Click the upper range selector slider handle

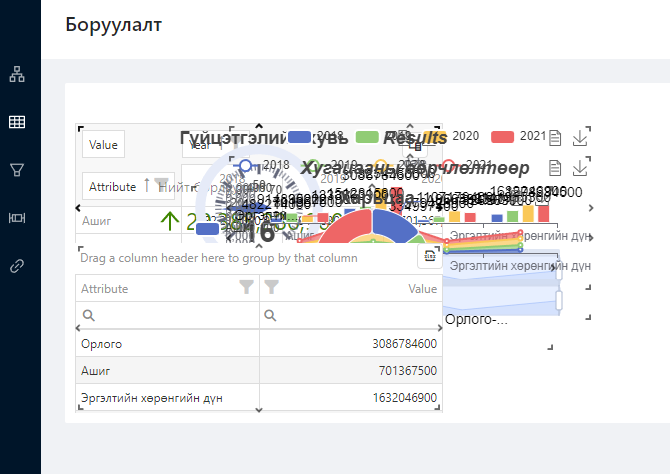559,271
